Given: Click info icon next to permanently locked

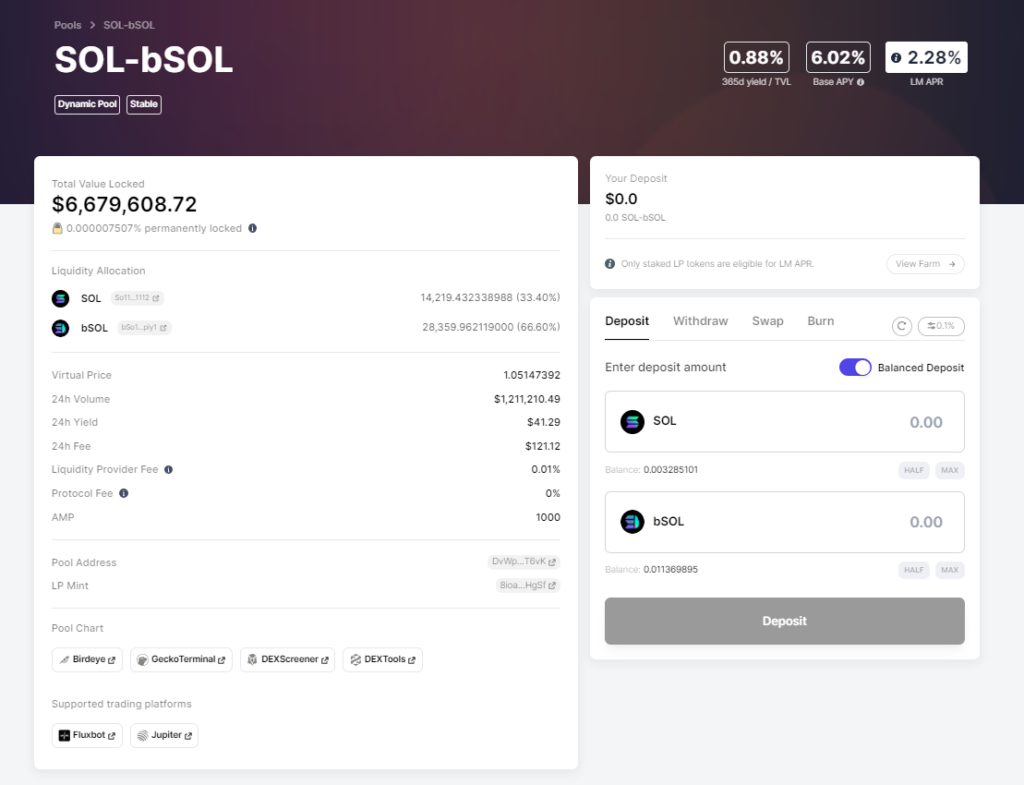Looking at the screenshot, I should click(252, 228).
